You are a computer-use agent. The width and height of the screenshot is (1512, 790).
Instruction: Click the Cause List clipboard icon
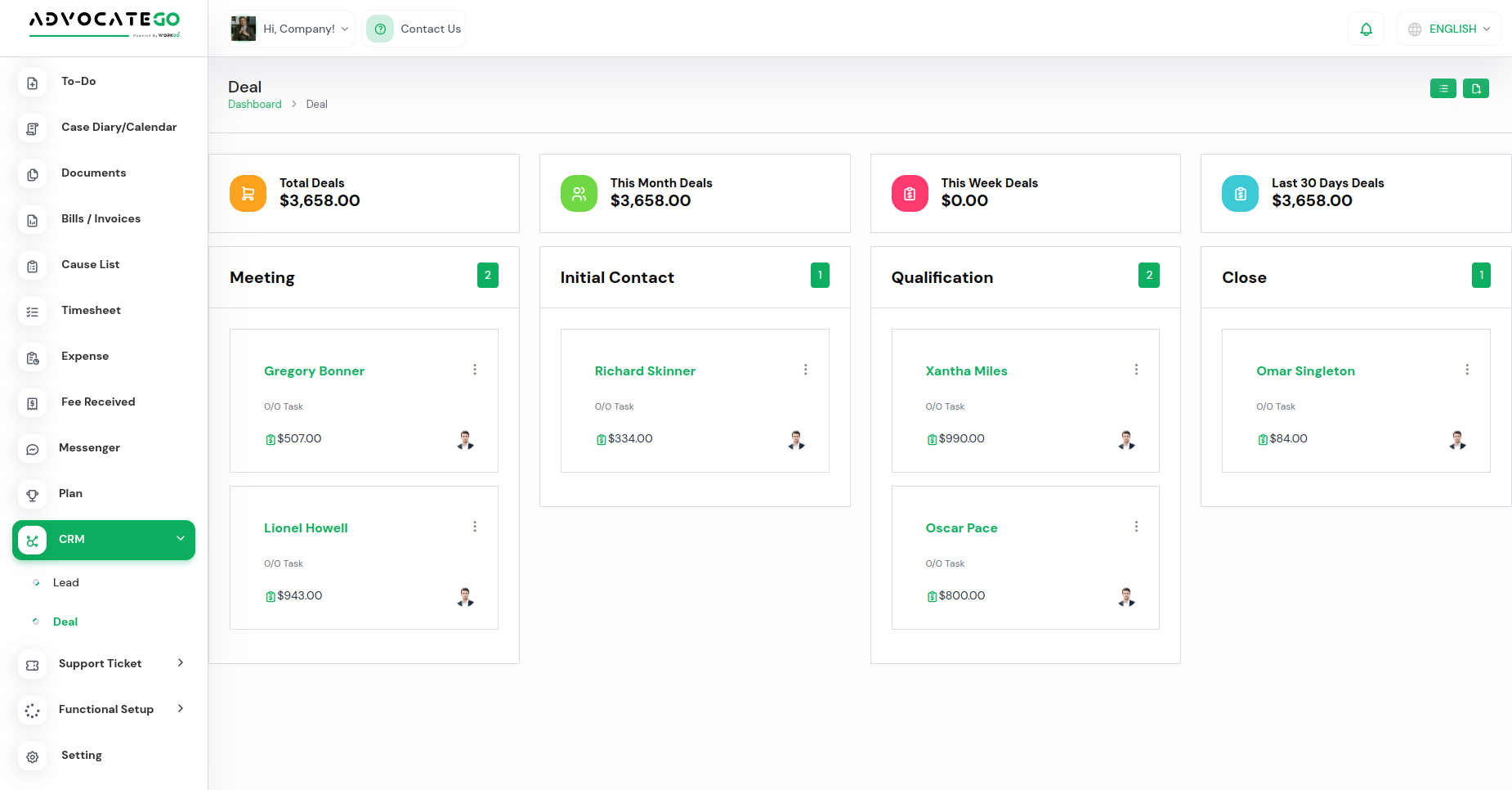32,266
